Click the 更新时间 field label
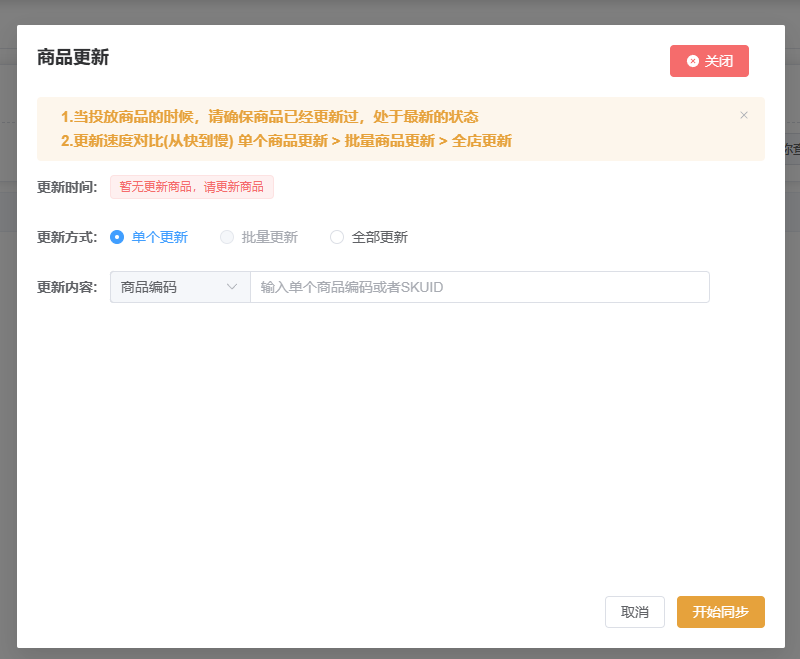Screen dimensions: 800x659 point(67,187)
